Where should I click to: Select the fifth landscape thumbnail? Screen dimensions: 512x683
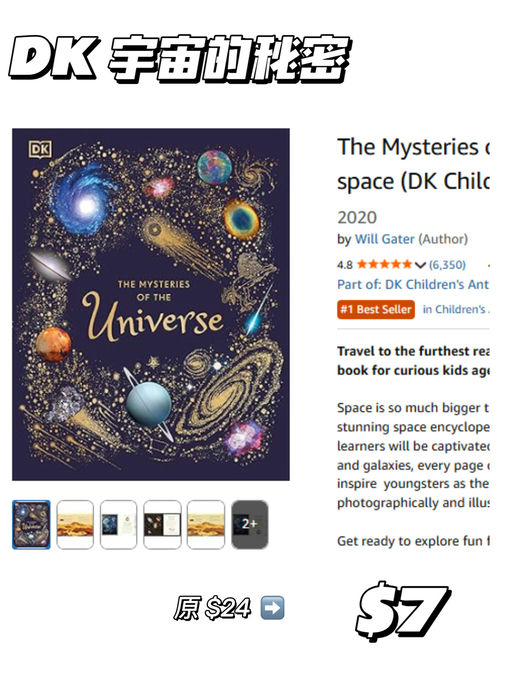click(x=206, y=524)
